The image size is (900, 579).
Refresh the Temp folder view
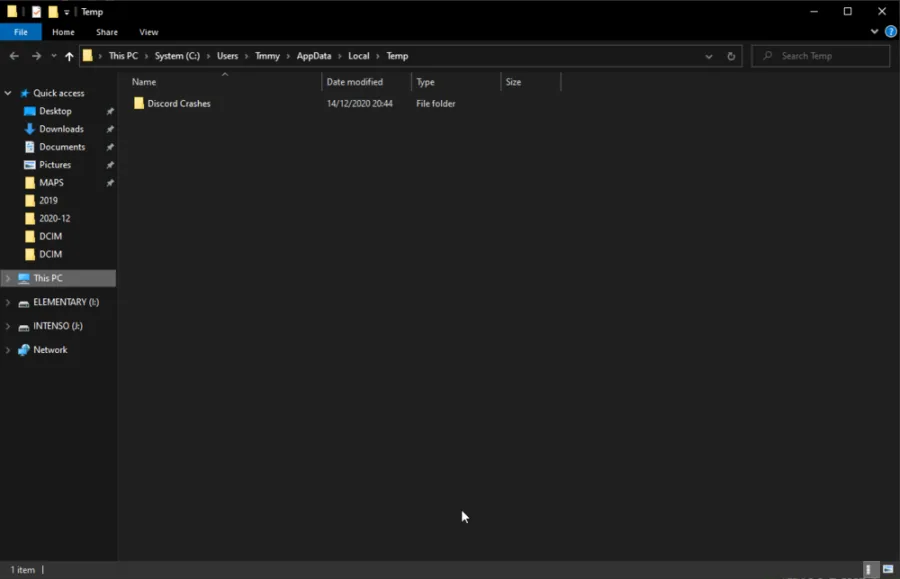point(731,56)
